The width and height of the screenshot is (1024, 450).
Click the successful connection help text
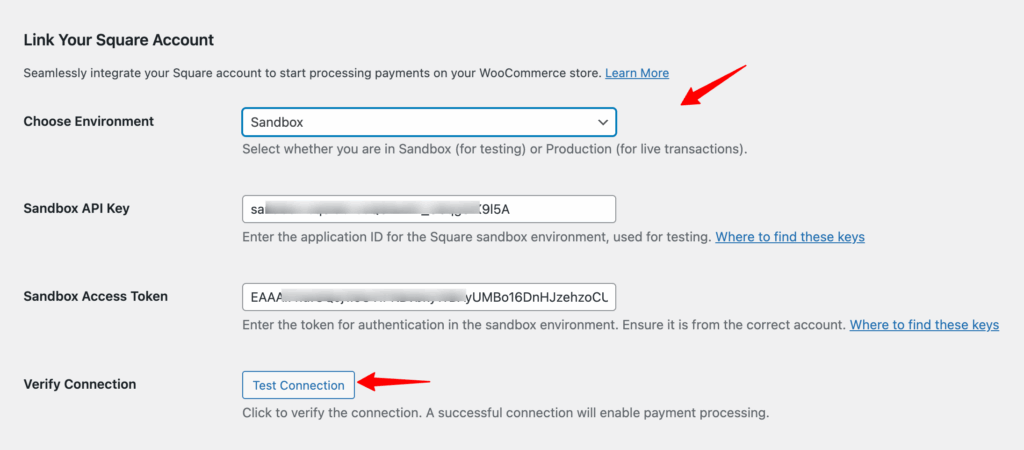point(505,412)
